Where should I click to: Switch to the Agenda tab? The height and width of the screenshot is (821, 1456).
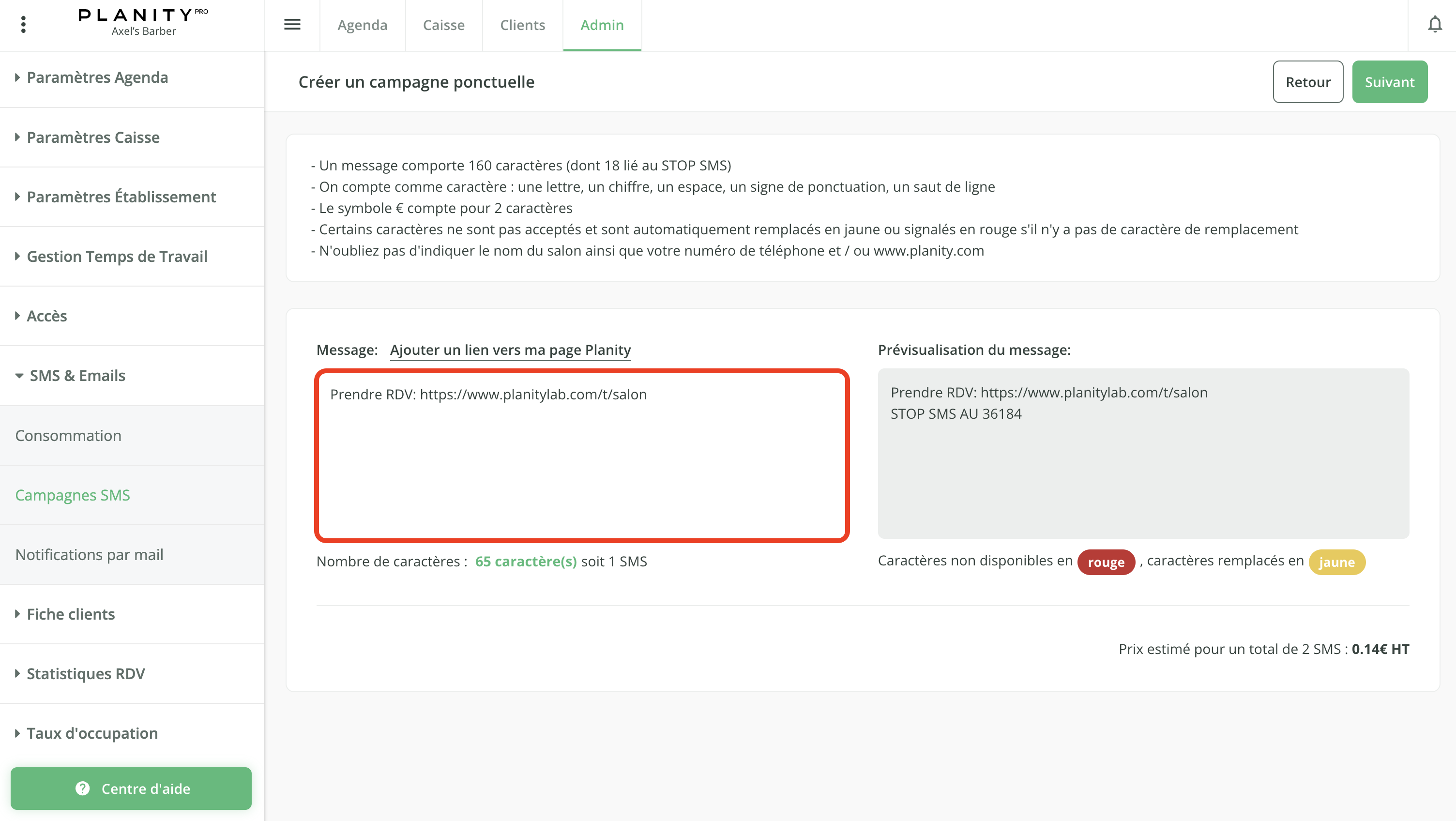click(x=362, y=25)
